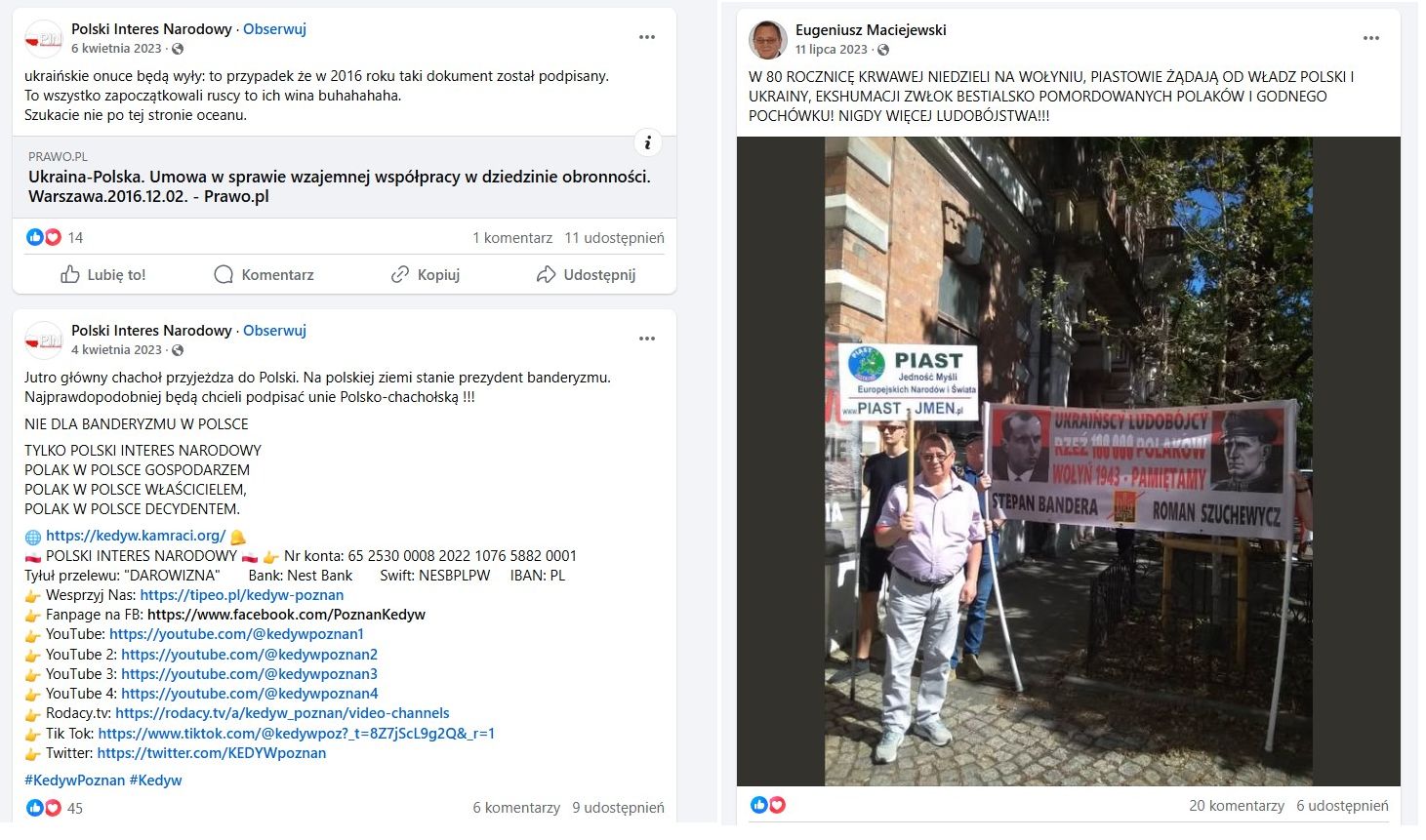Click reaction icons under the Maciejewski photo
Viewport: 1426px width, 840px height.
tap(768, 805)
